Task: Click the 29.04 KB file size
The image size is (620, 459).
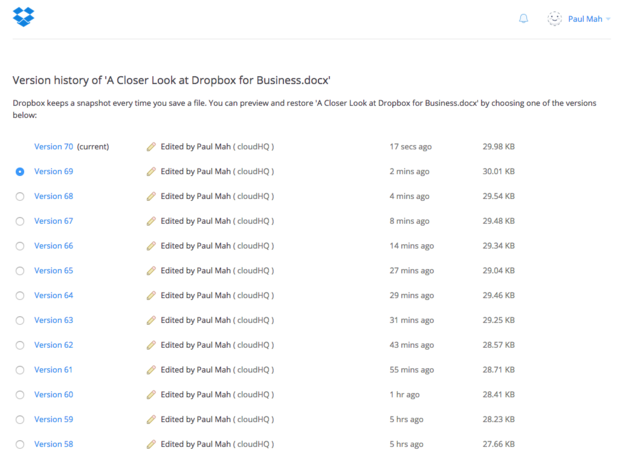Action: 499,271
